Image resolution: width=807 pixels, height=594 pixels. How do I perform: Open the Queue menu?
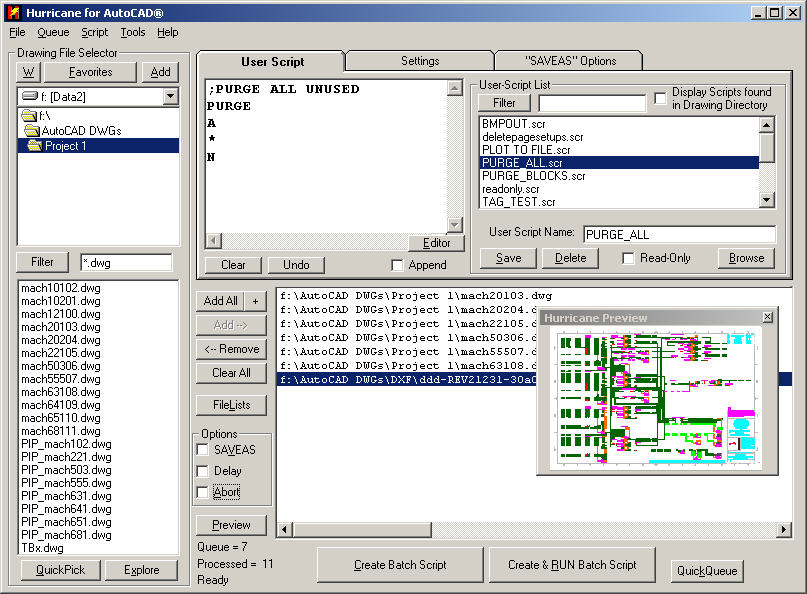53,32
